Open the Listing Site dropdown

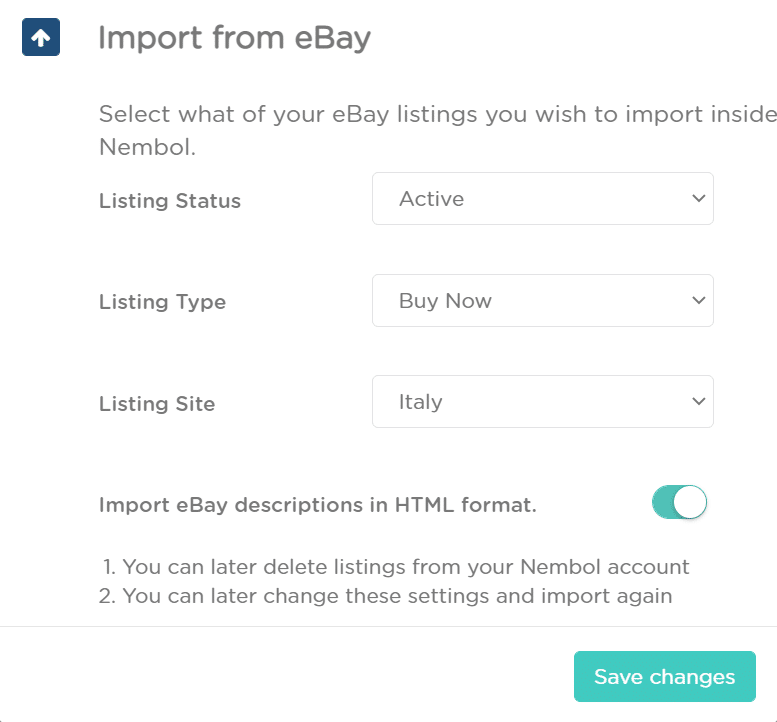pos(543,401)
